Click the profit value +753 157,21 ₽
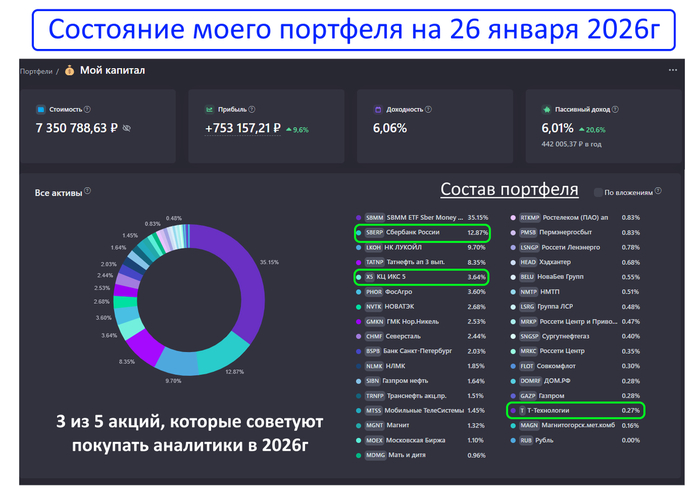The height and width of the screenshot is (499, 700). point(243,129)
